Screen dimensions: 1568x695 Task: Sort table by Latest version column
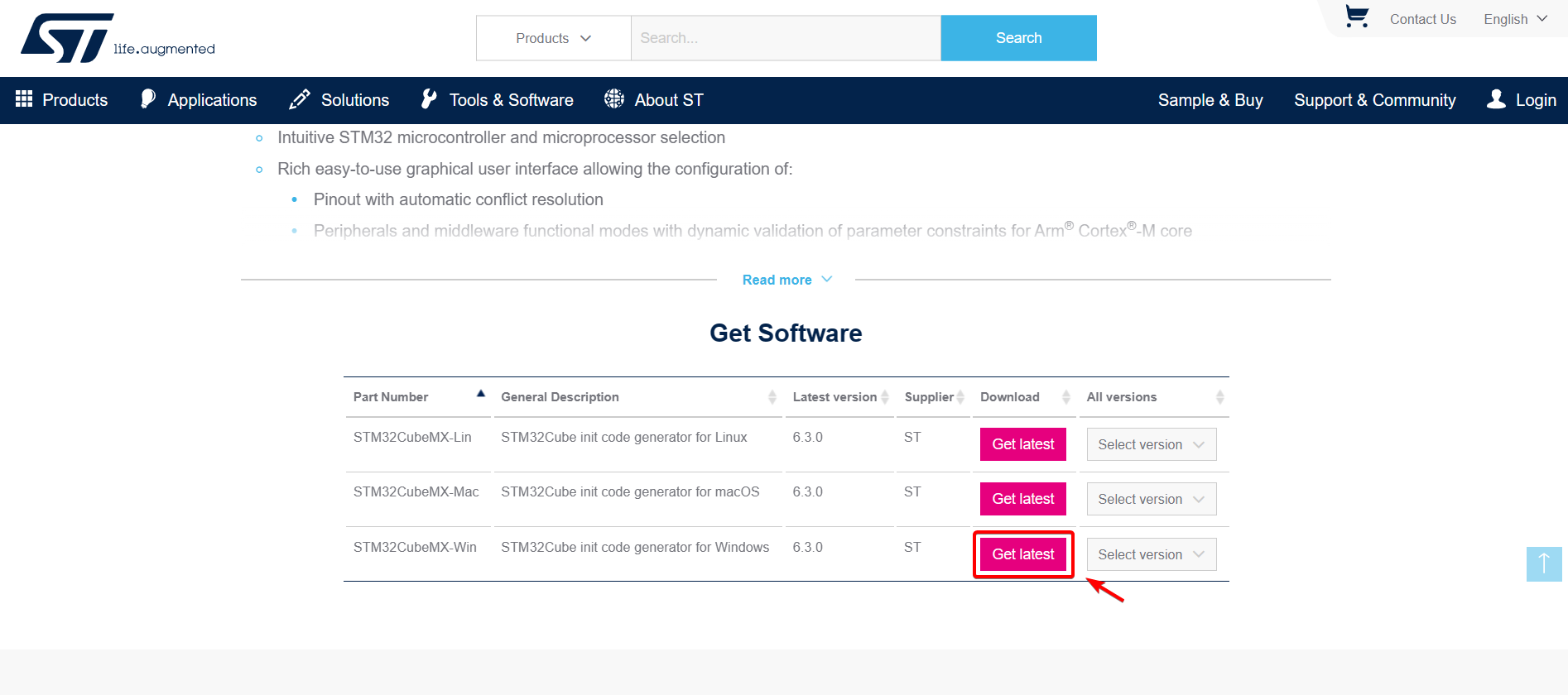(884, 397)
